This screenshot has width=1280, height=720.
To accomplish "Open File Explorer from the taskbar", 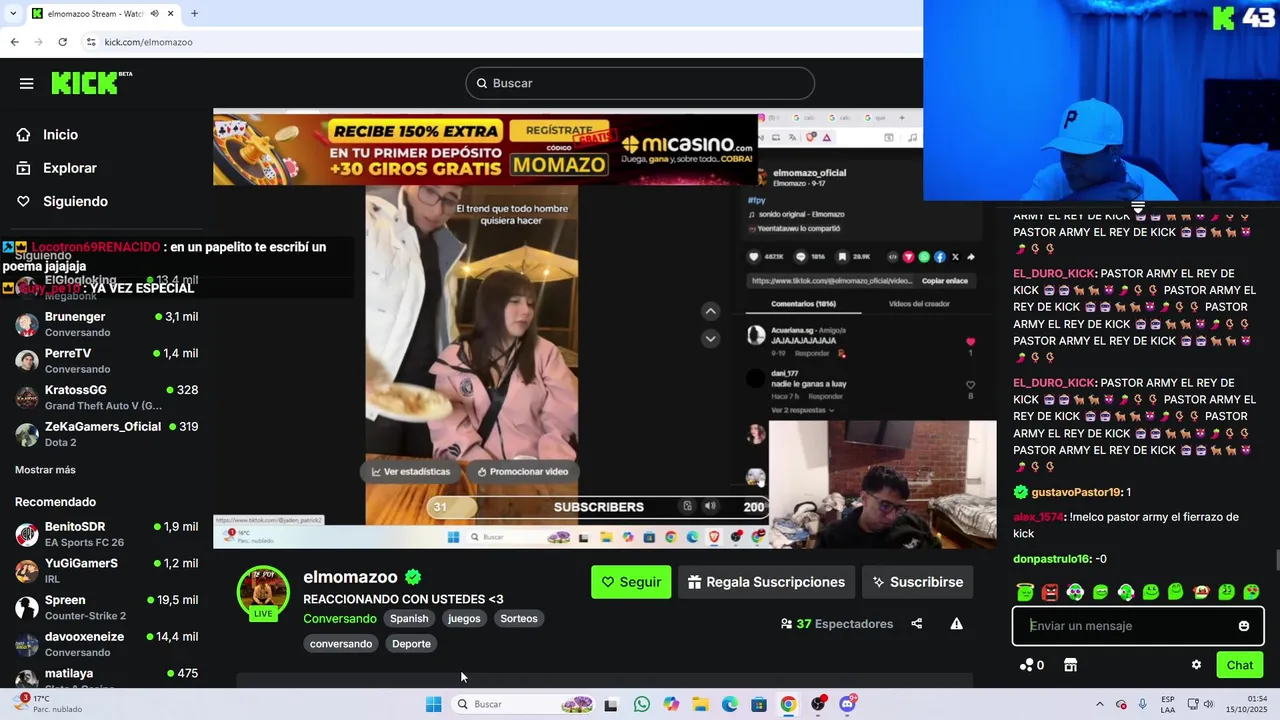I will pos(700,704).
